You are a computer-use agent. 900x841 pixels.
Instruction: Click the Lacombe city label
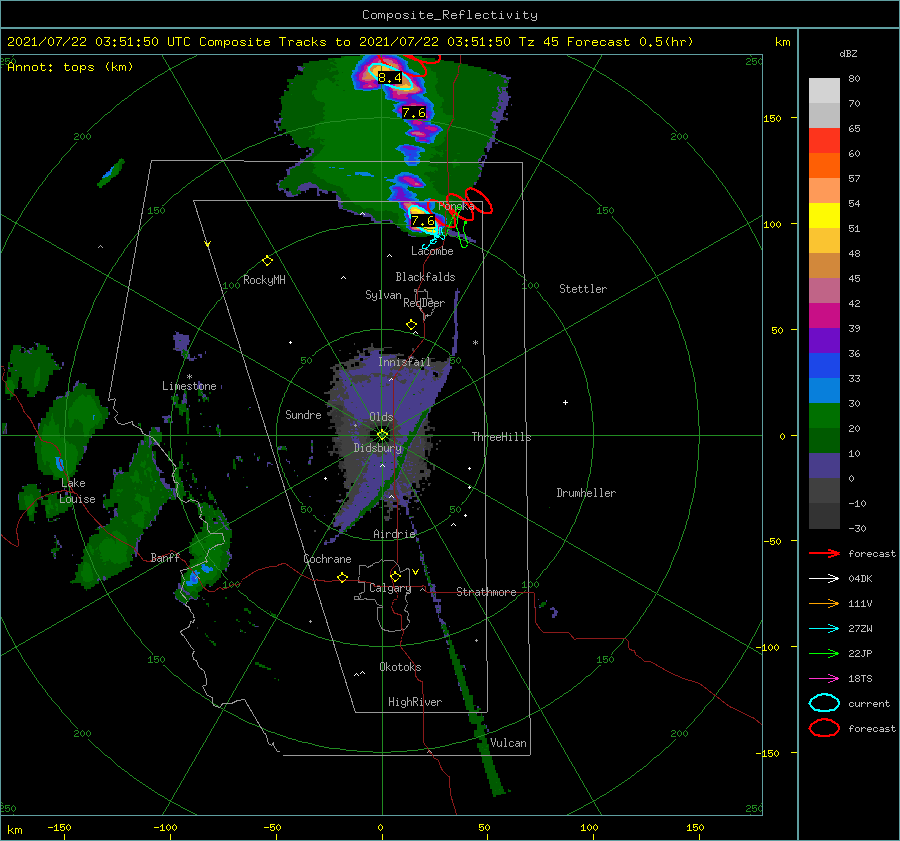[x=432, y=251]
